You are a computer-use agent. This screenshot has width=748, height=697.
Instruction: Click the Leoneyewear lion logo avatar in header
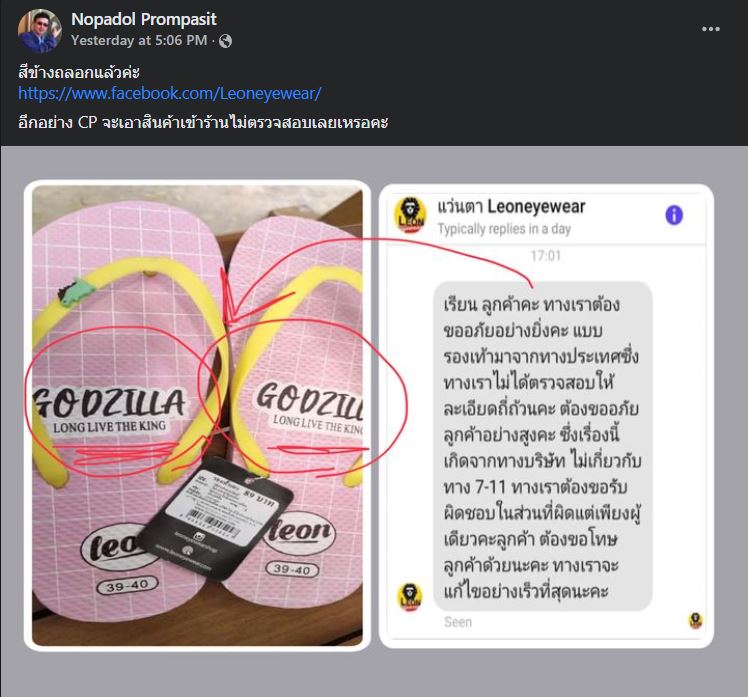tap(410, 215)
